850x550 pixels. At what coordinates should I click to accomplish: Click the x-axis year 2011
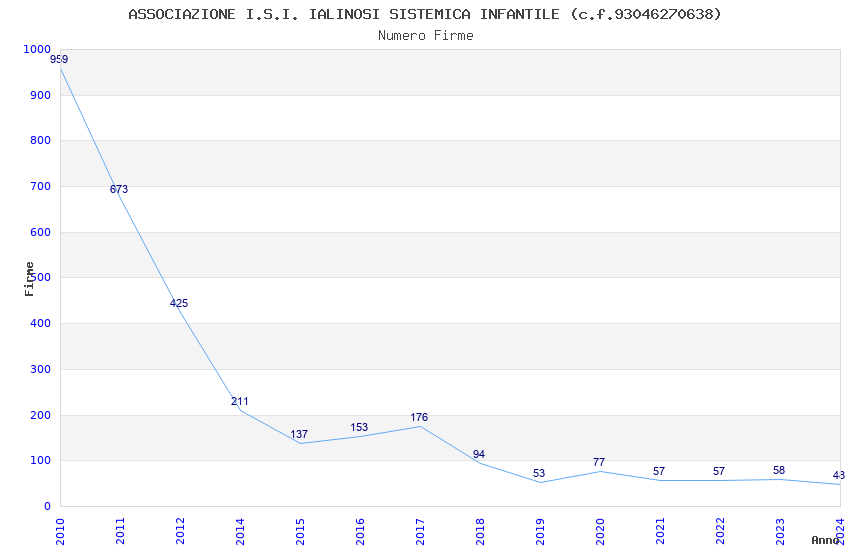click(x=120, y=531)
